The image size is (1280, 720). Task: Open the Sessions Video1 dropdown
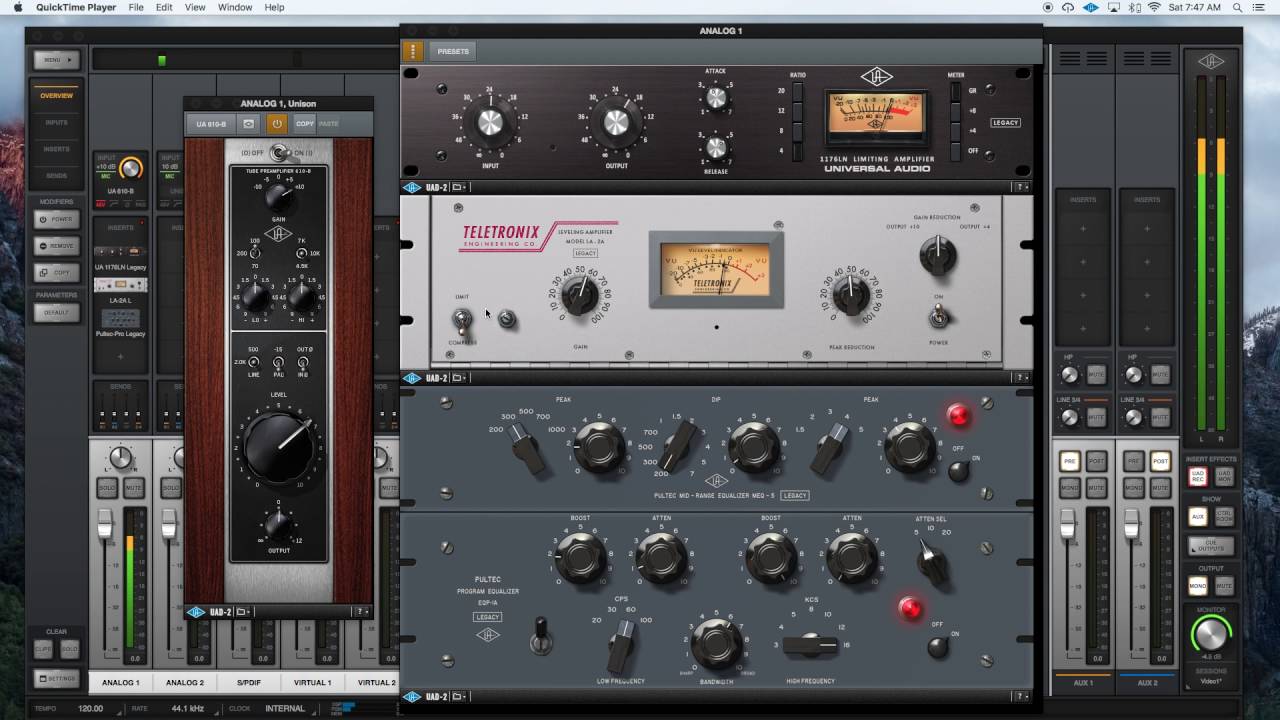point(1210,682)
